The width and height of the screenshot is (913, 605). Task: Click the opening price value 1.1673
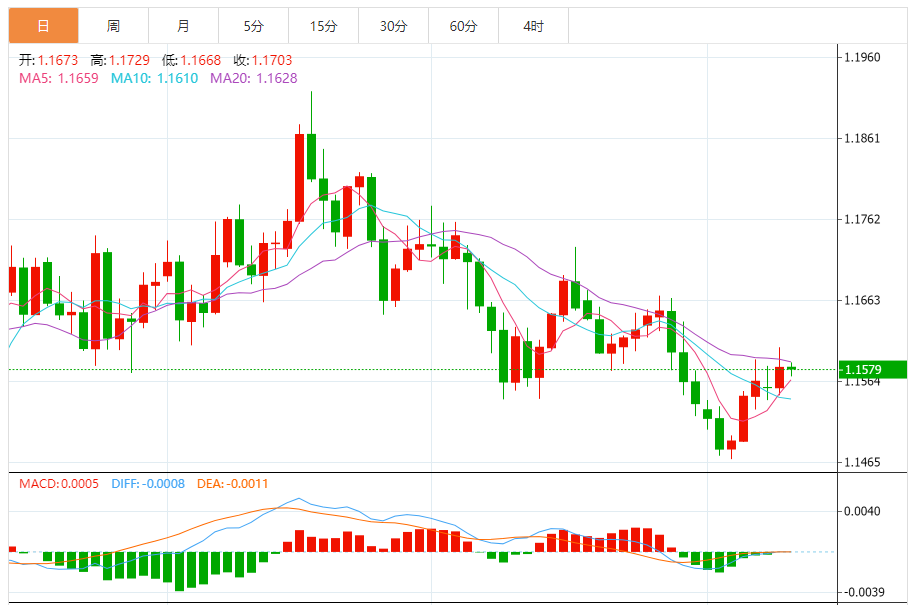coord(58,60)
